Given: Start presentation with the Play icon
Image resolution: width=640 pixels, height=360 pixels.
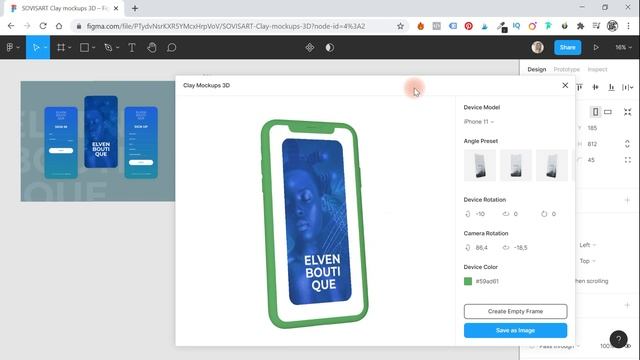Looking at the screenshot, I should click(x=596, y=48).
